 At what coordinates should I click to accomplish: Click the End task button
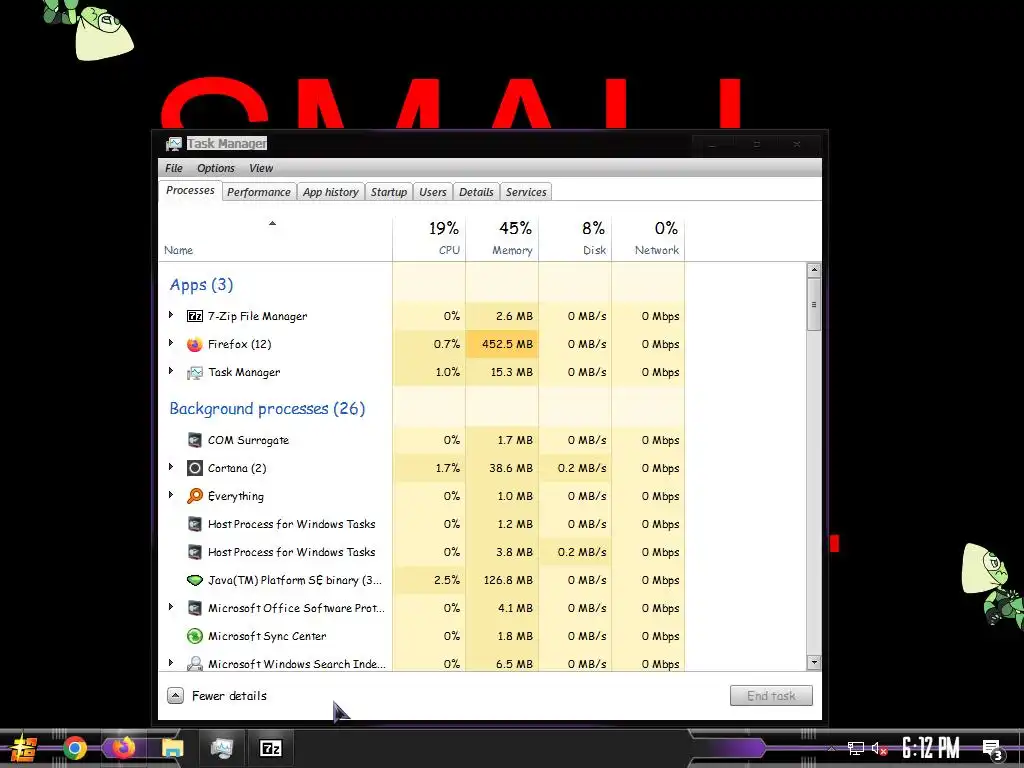(x=771, y=696)
